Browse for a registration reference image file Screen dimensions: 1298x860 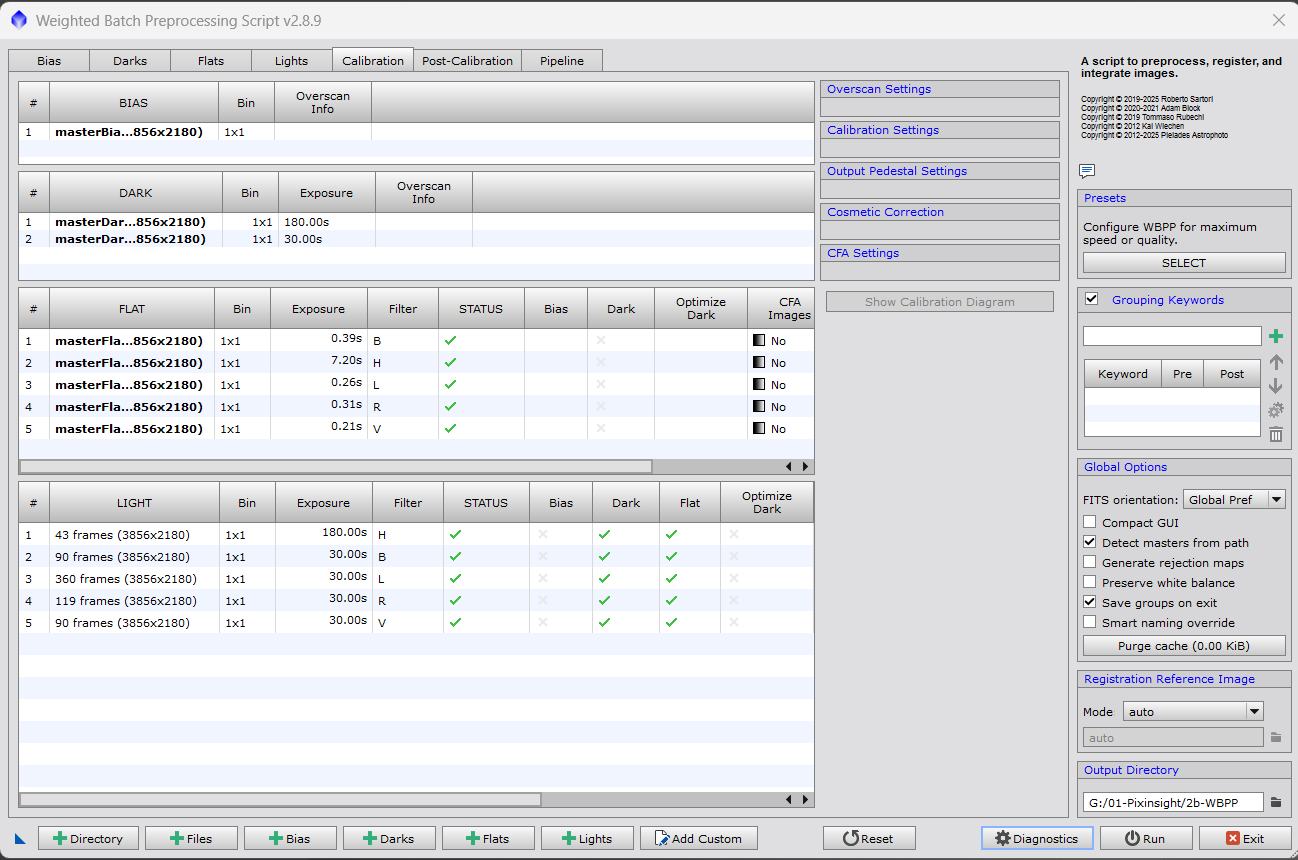tap(1276, 738)
